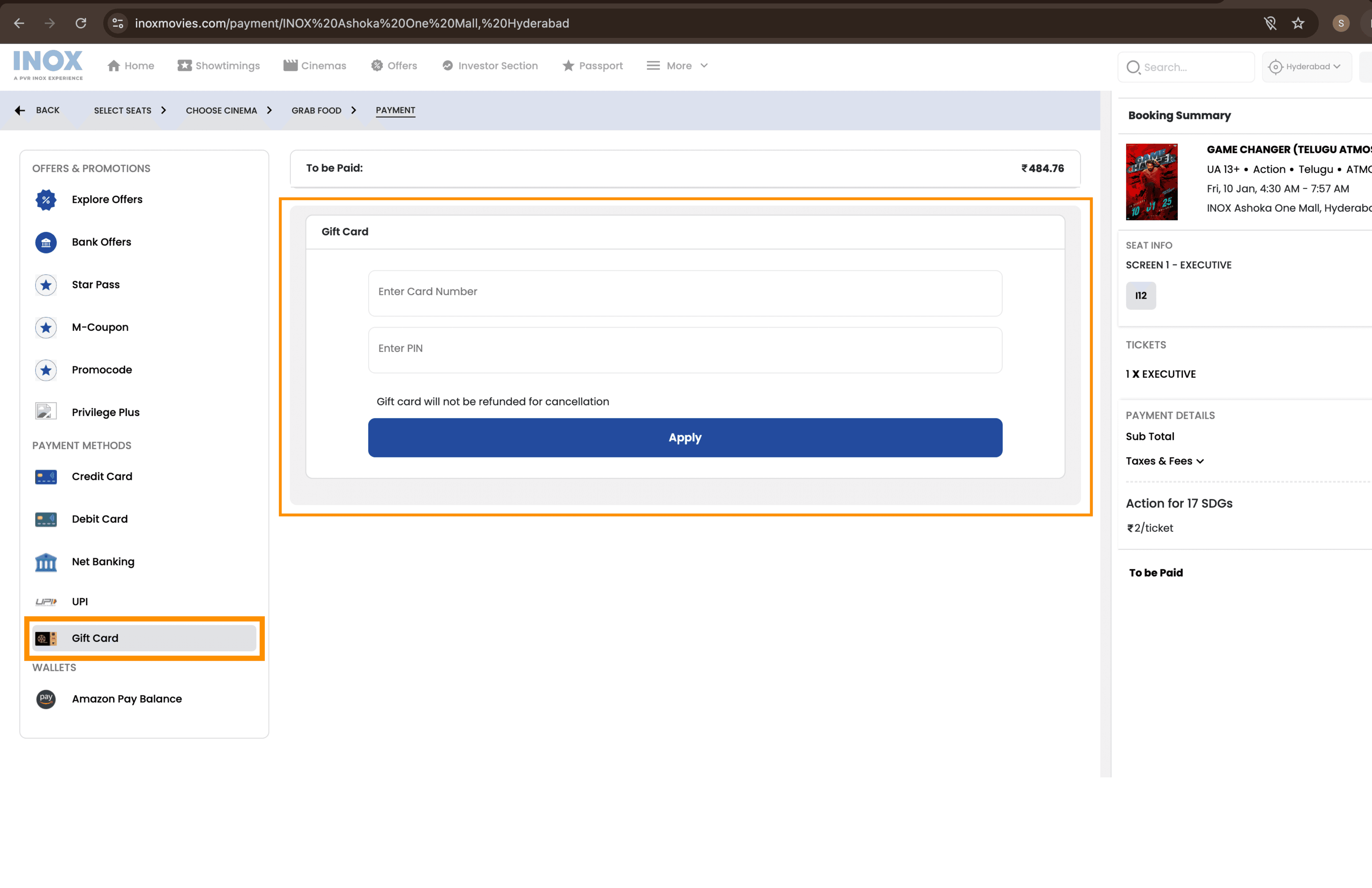Click 'SCREEN 1 - EXECUTIVE' text

[1178, 265]
